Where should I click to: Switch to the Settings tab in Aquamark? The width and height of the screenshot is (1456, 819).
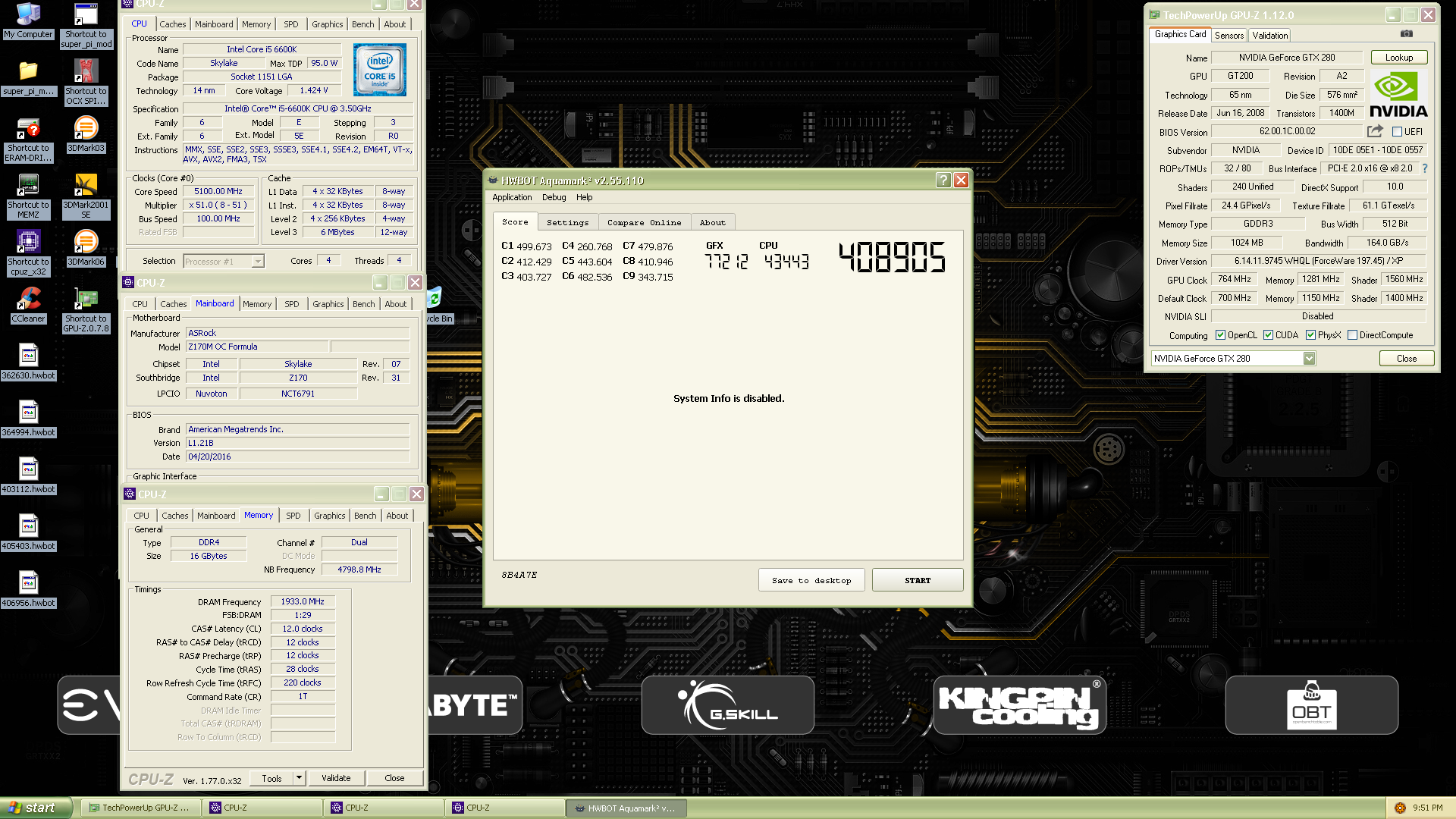coord(567,222)
